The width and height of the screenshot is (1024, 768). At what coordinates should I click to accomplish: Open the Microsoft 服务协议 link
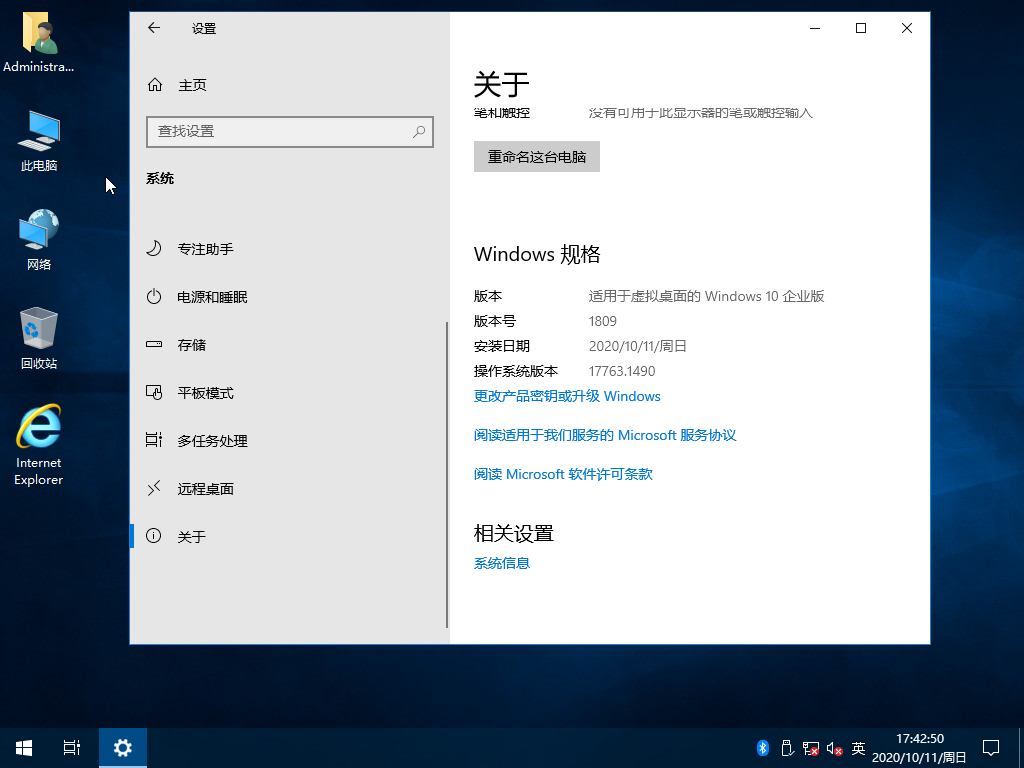pos(605,435)
